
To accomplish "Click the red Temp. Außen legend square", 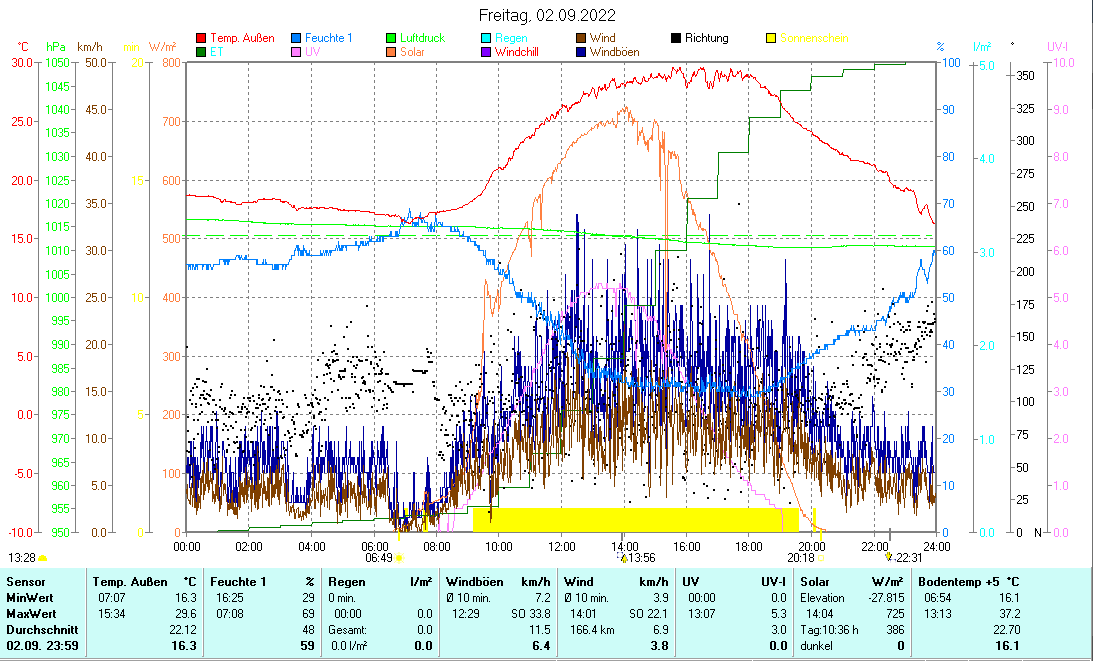I will click(201, 39).
